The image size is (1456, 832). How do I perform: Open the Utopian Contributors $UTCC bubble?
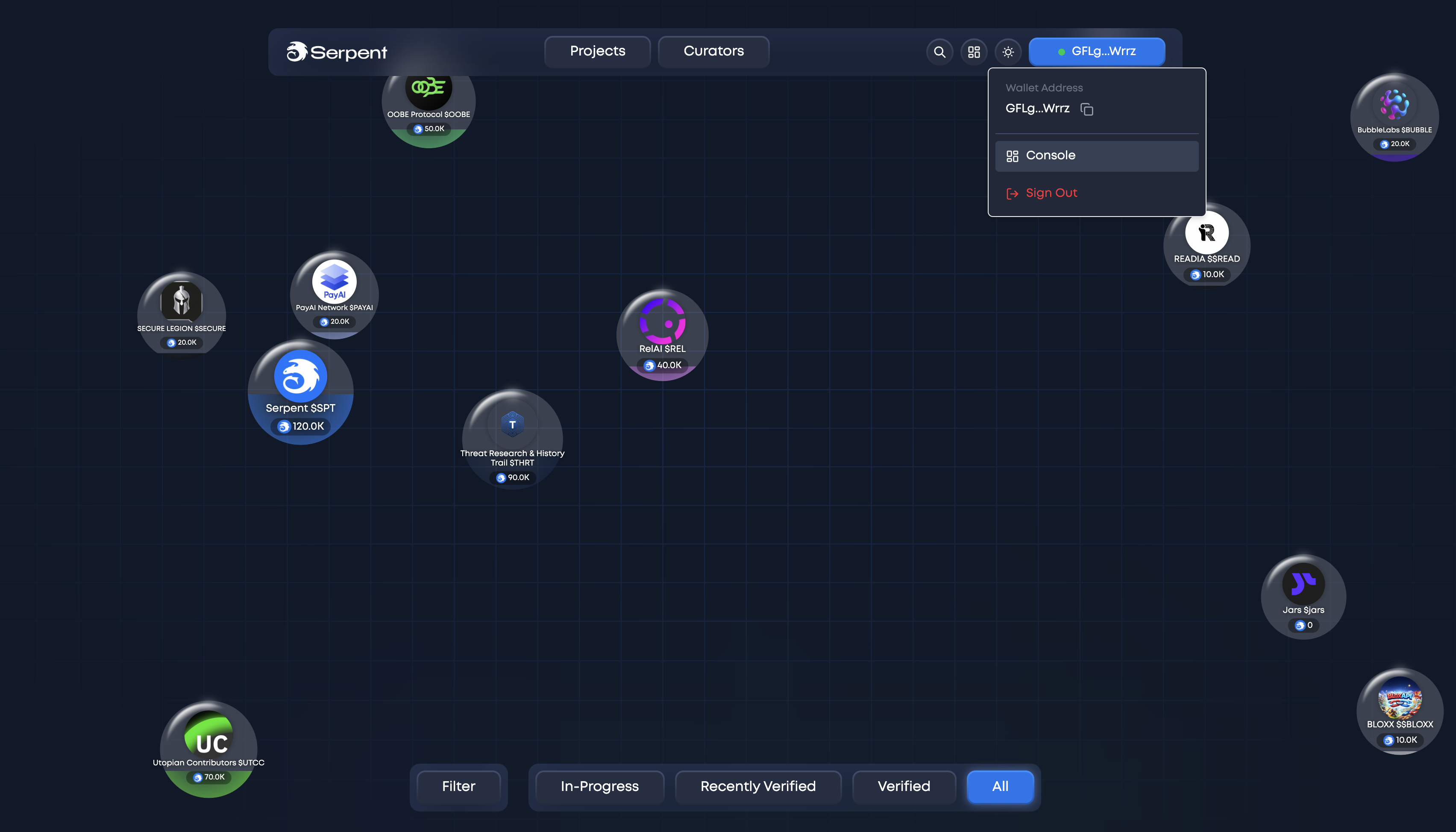208,749
